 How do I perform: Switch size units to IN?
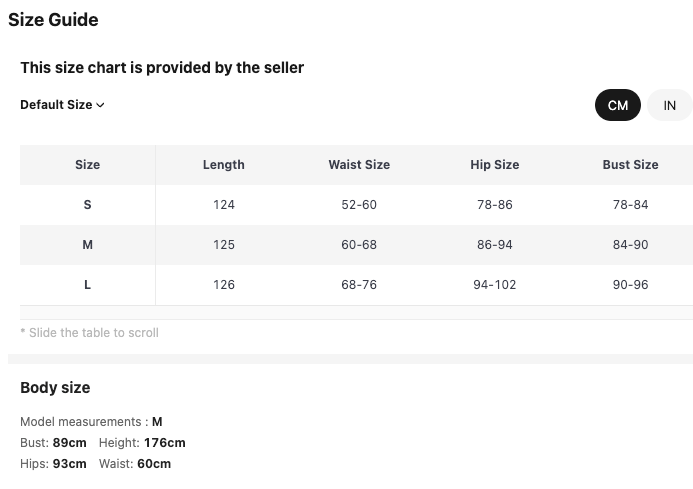[x=669, y=105]
